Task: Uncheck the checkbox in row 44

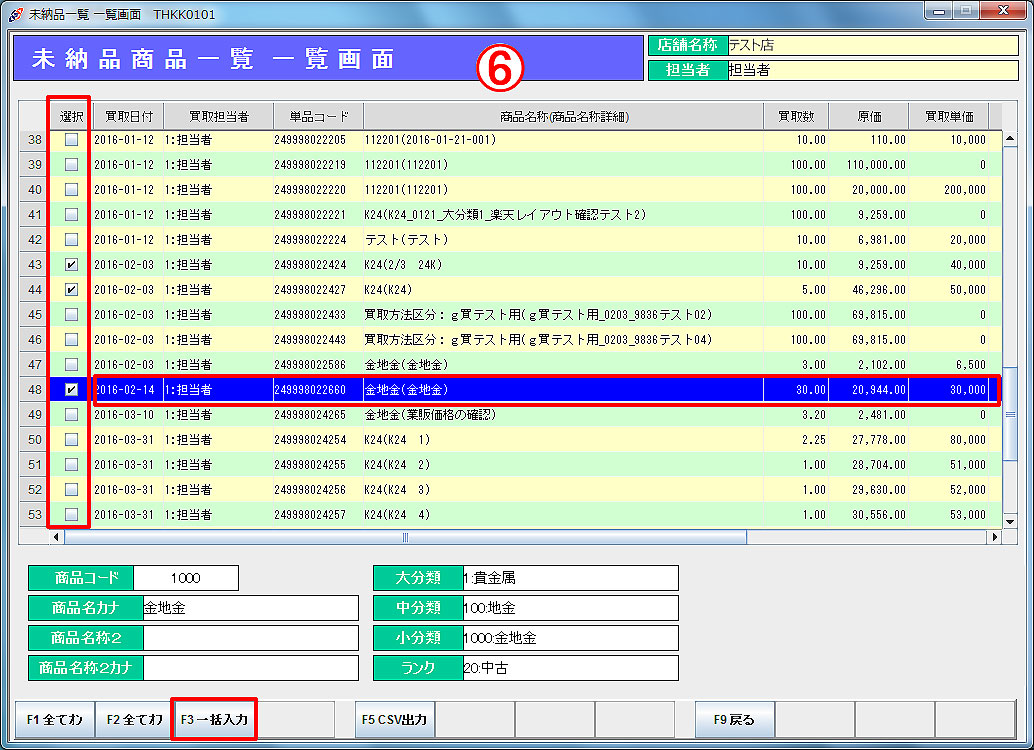Action: 71,290
